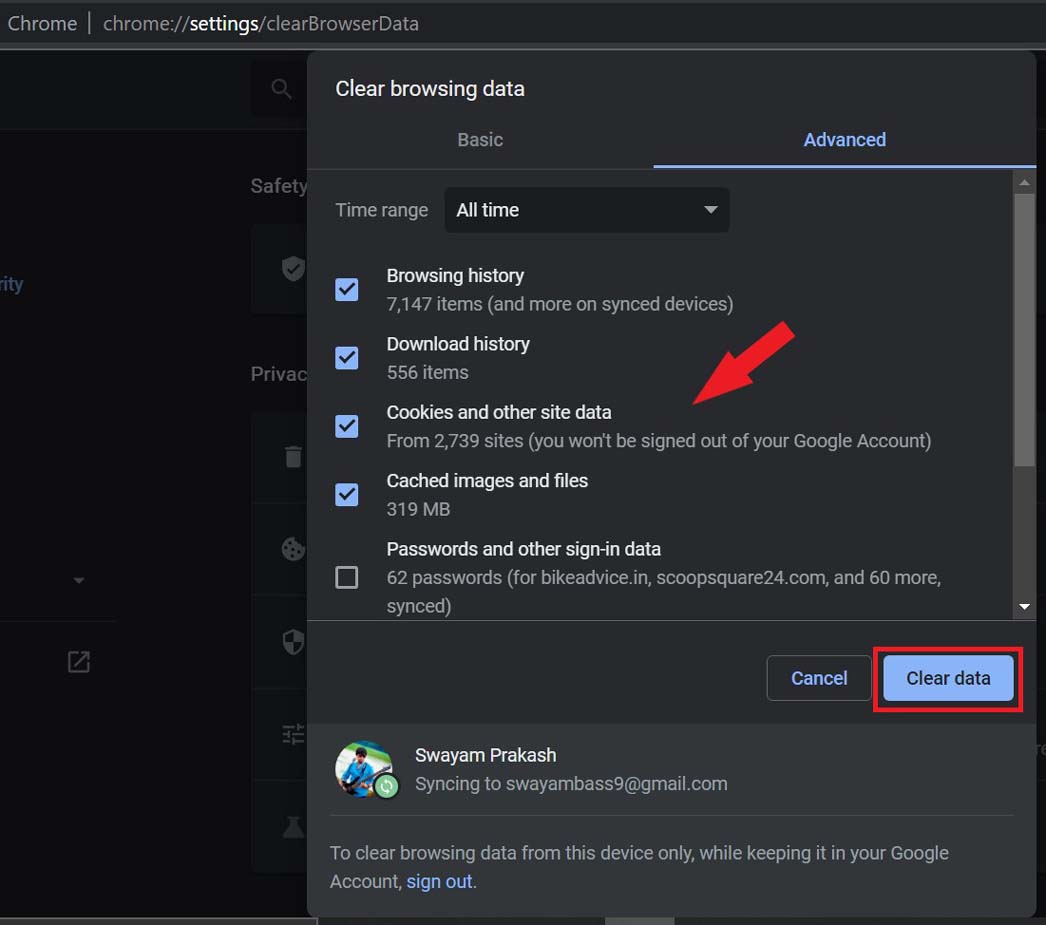Click the flask icon for Privacy Sandbox
The height and width of the screenshot is (925, 1046).
pyautogui.click(x=292, y=827)
